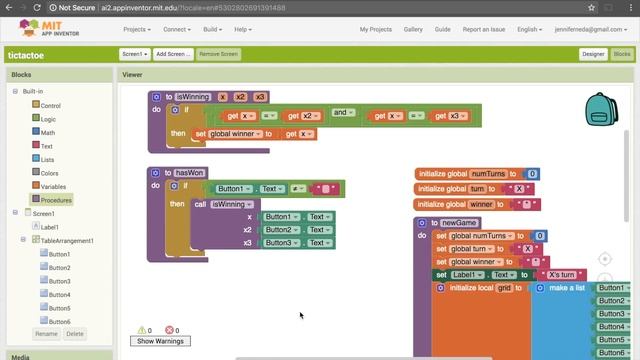
Task: Collapse the Screen1 tree node
Action: (x=15, y=213)
